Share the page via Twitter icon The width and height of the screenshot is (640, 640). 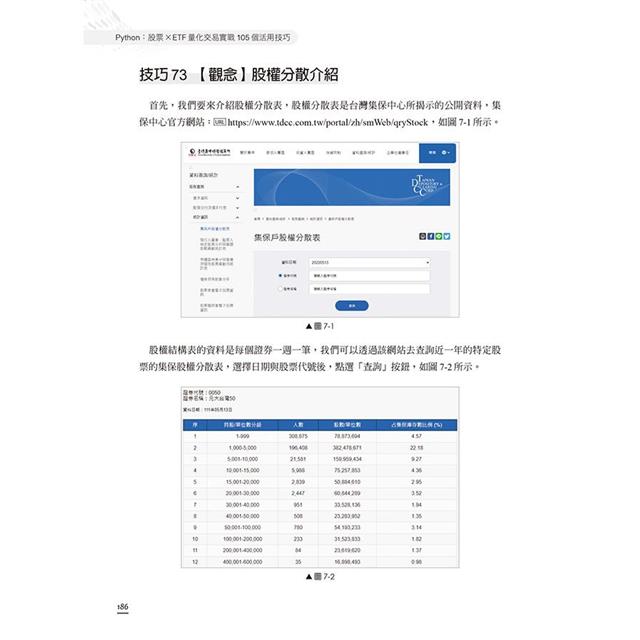click(447, 236)
